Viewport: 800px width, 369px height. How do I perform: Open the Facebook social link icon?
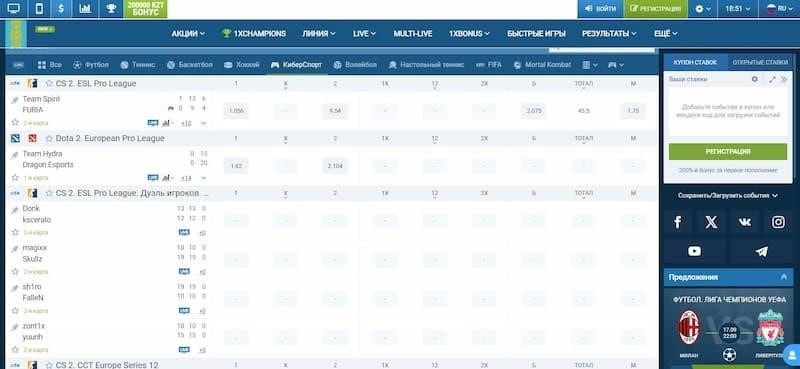(x=678, y=222)
